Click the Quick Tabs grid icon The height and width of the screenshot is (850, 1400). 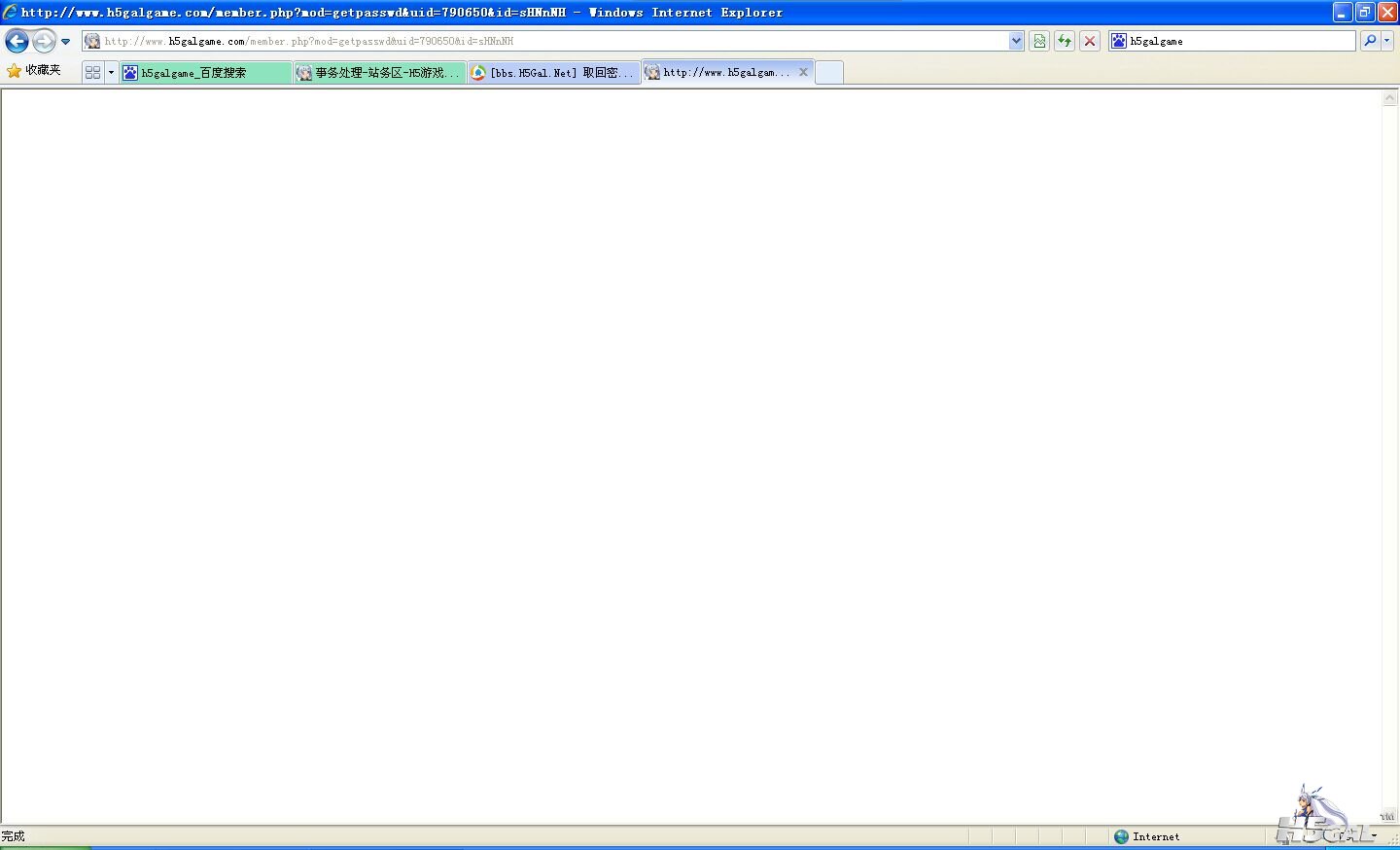click(93, 72)
